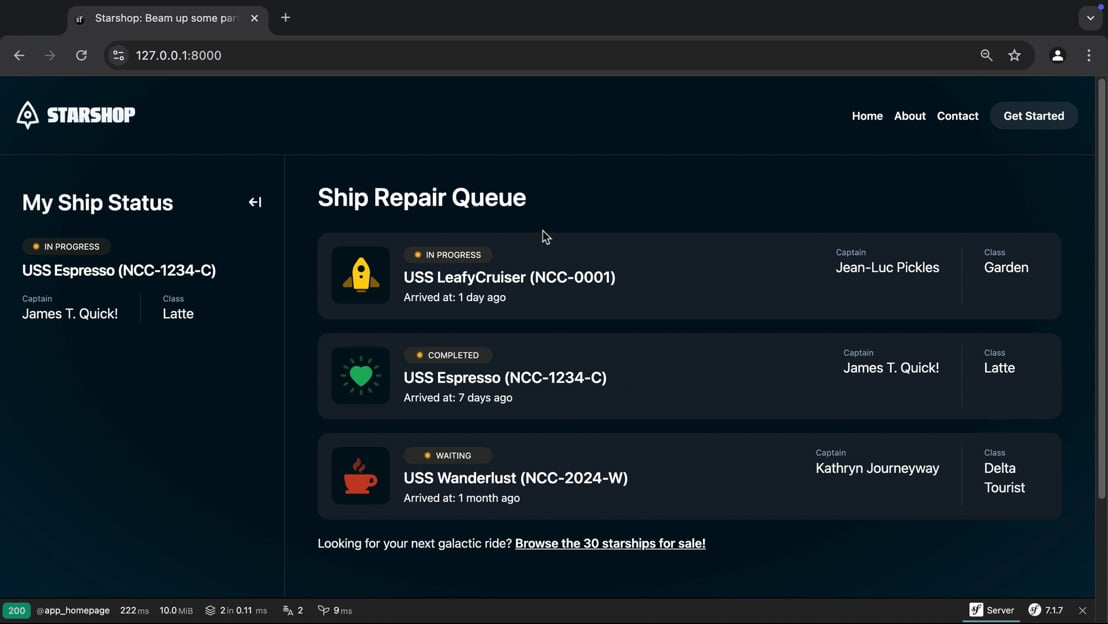The width and height of the screenshot is (1108, 624).
Task: Click the Get Started button
Action: point(1034,116)
